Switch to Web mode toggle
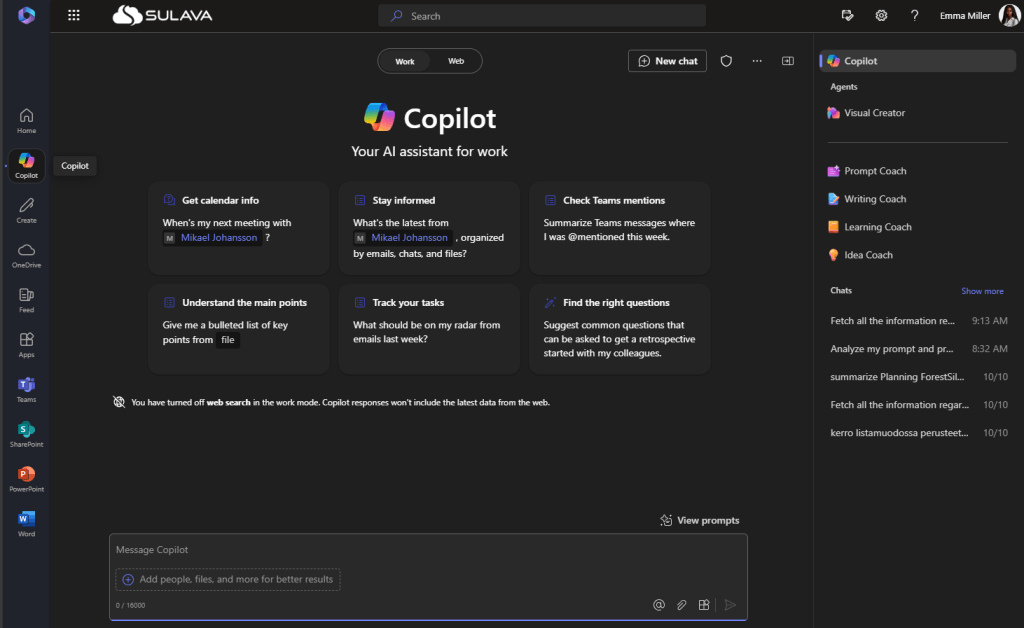 pyautogui.click(x=456, y=61)
